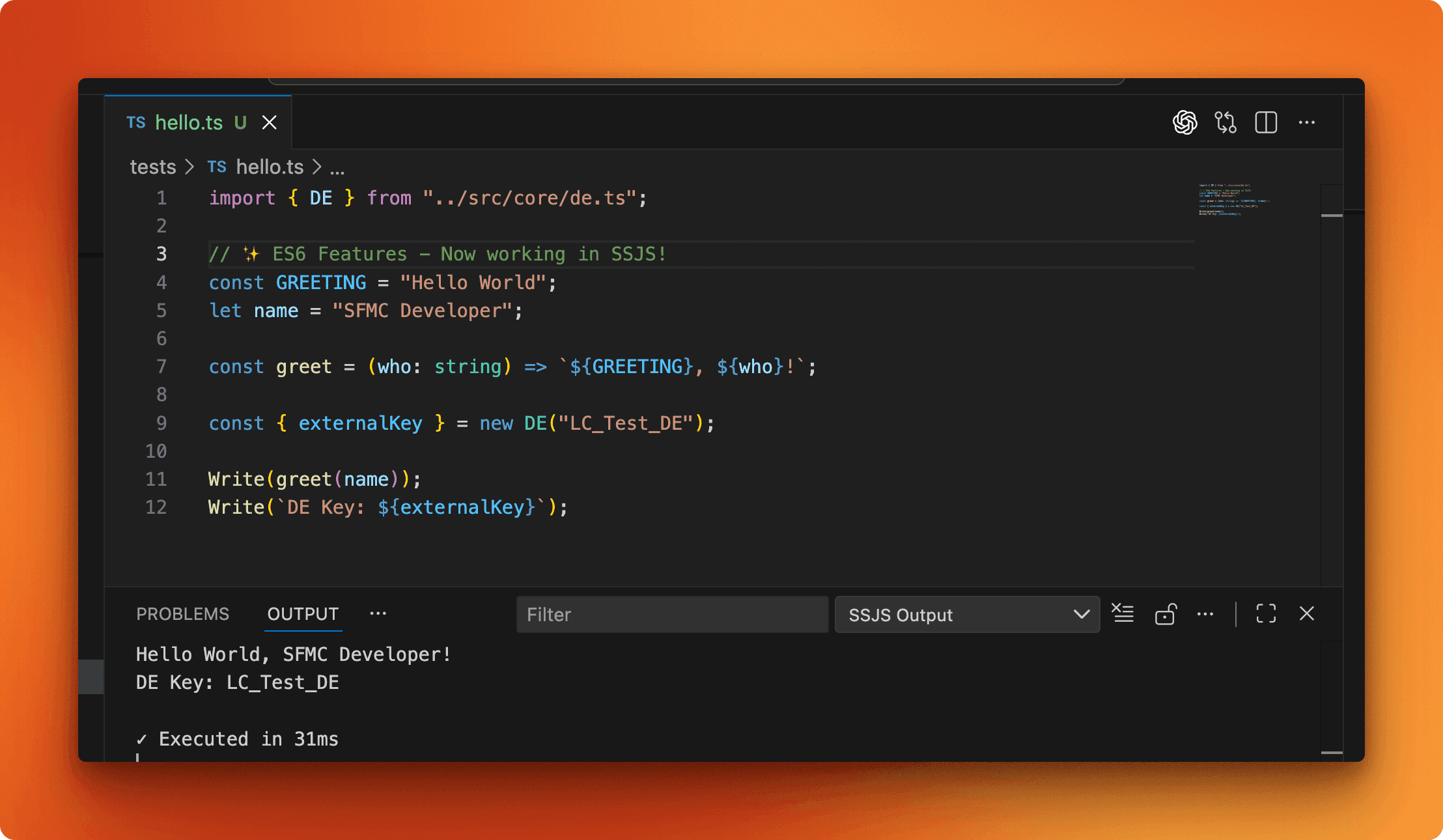Click the hello.ts breadcrumb item
Viewport: 1443px width, 840px height.
pos(270,167)
